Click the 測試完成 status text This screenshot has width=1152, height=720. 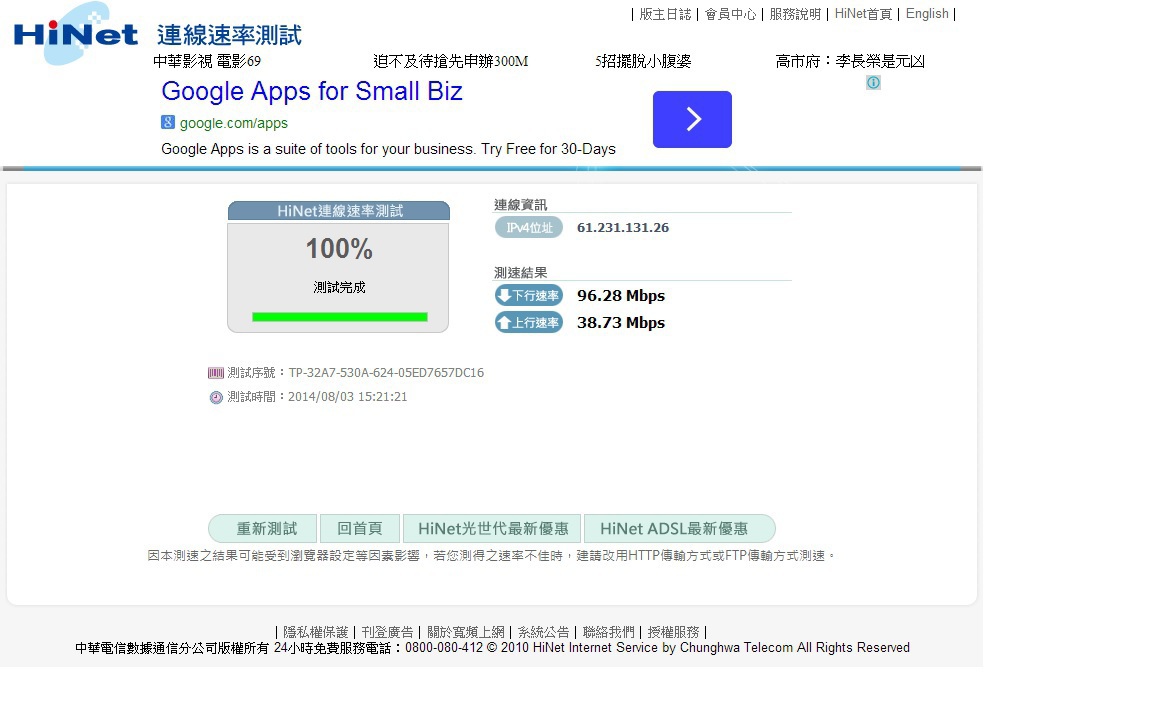pyautogui.click(x=339, y=287)
